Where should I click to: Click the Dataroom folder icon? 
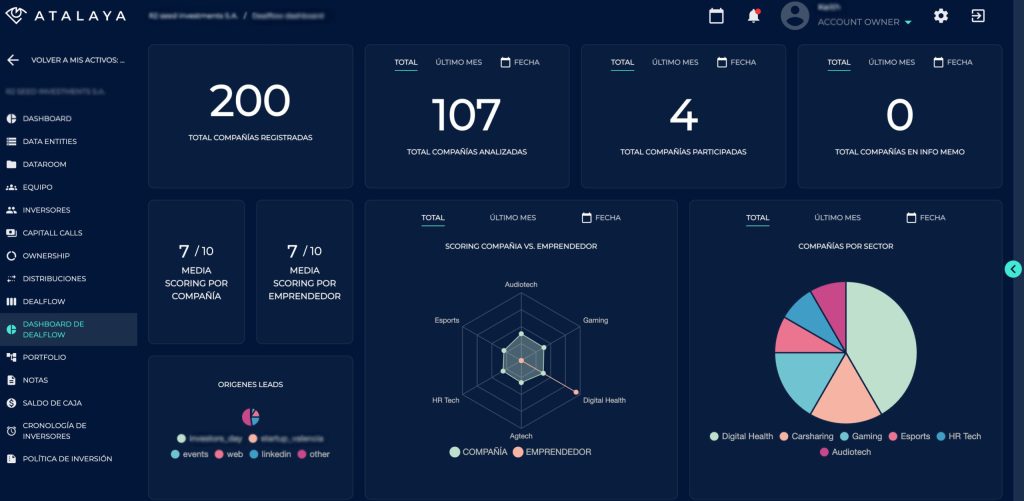coord(12,164)
